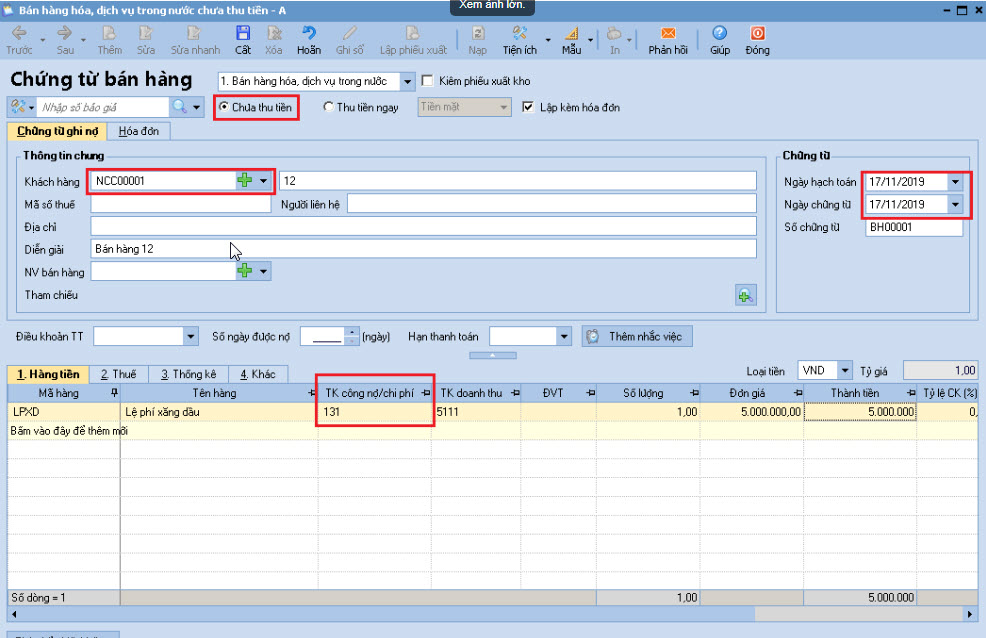Pin the Mã hàng column
The height and width of the screenshot is (638, 986).
[114, 393]
